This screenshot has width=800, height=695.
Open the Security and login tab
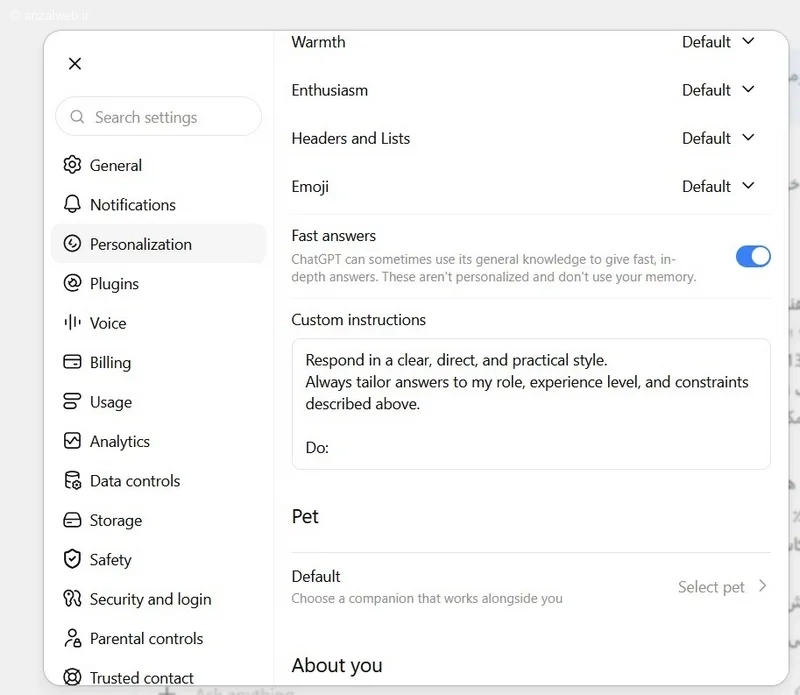coord(158,599)
